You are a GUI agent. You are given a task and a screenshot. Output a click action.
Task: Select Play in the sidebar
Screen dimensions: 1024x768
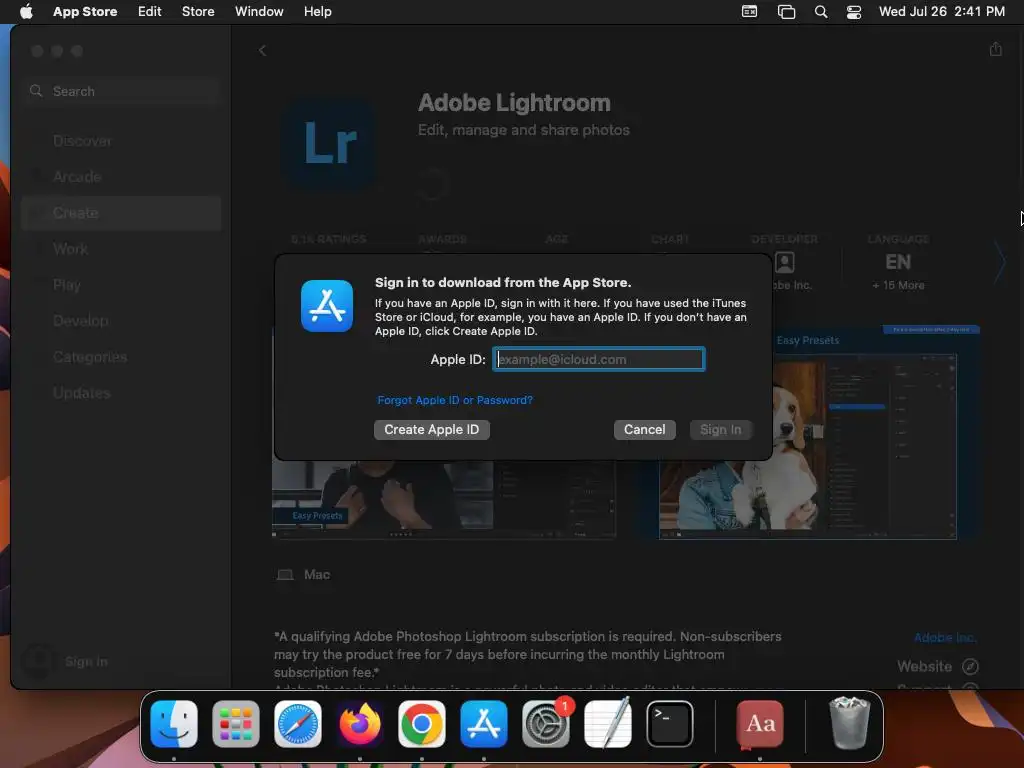click(121, 285)
